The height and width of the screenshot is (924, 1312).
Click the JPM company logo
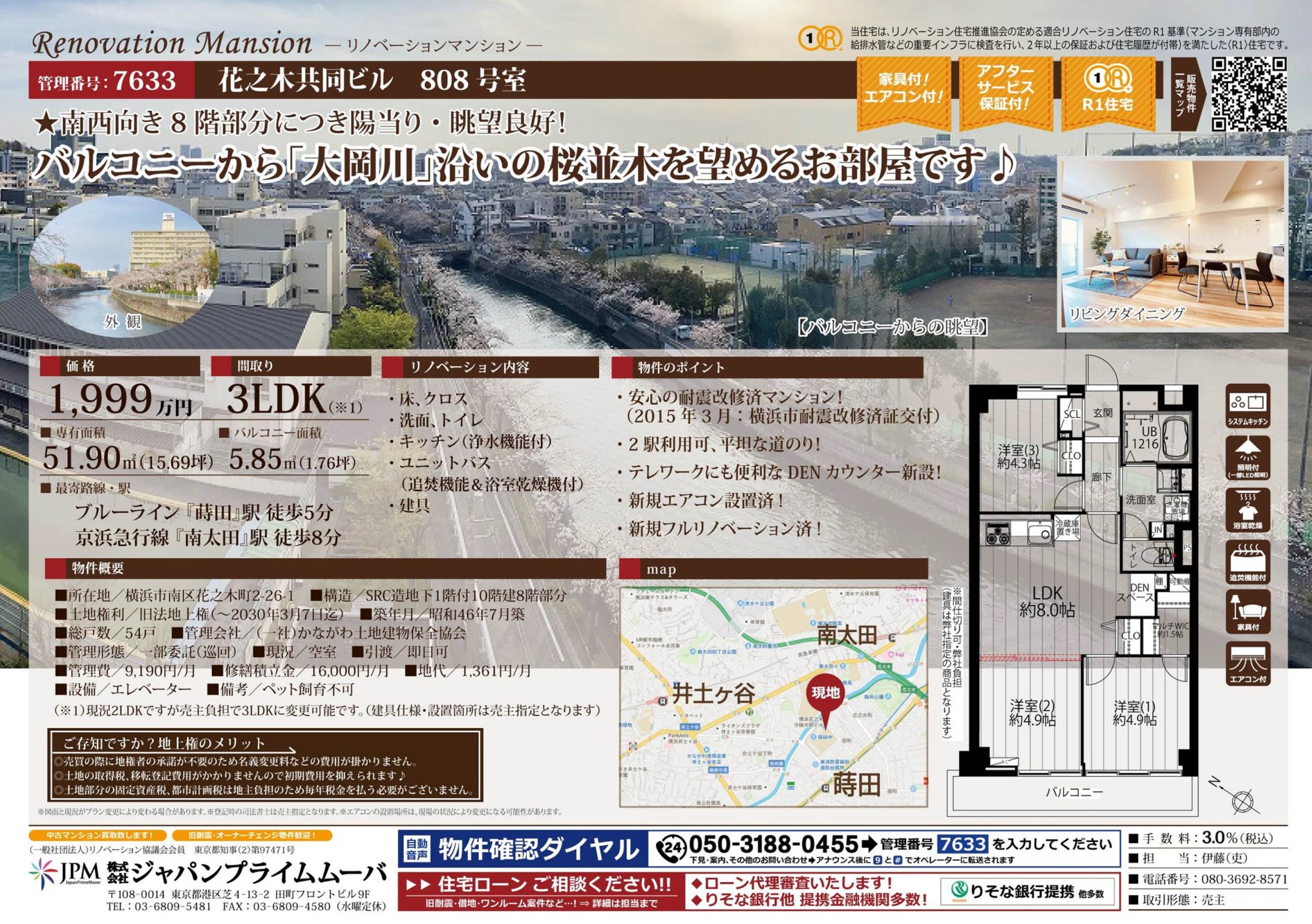(65, 873)
